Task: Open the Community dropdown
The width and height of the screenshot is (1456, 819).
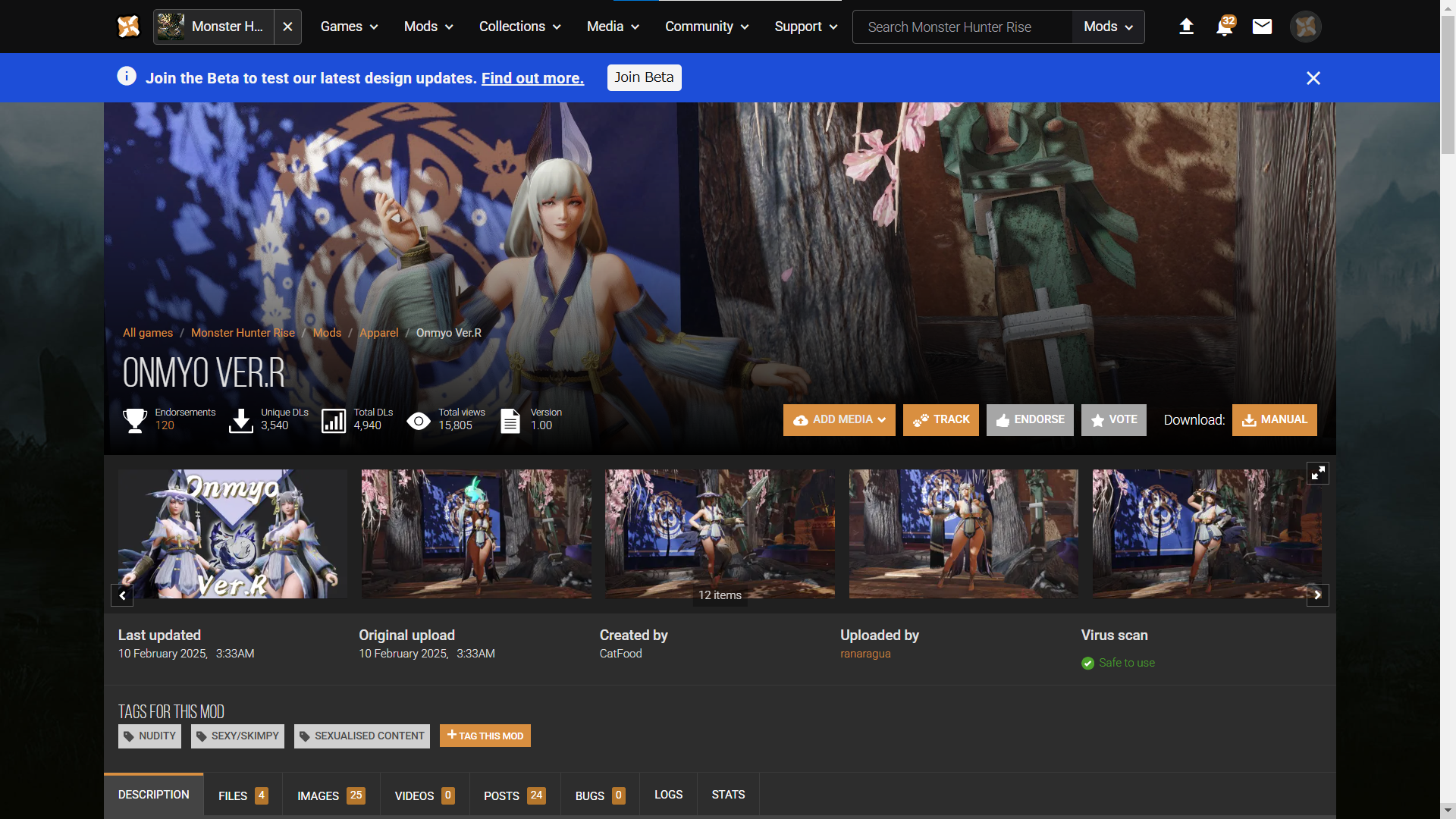Action: point(707,27)
